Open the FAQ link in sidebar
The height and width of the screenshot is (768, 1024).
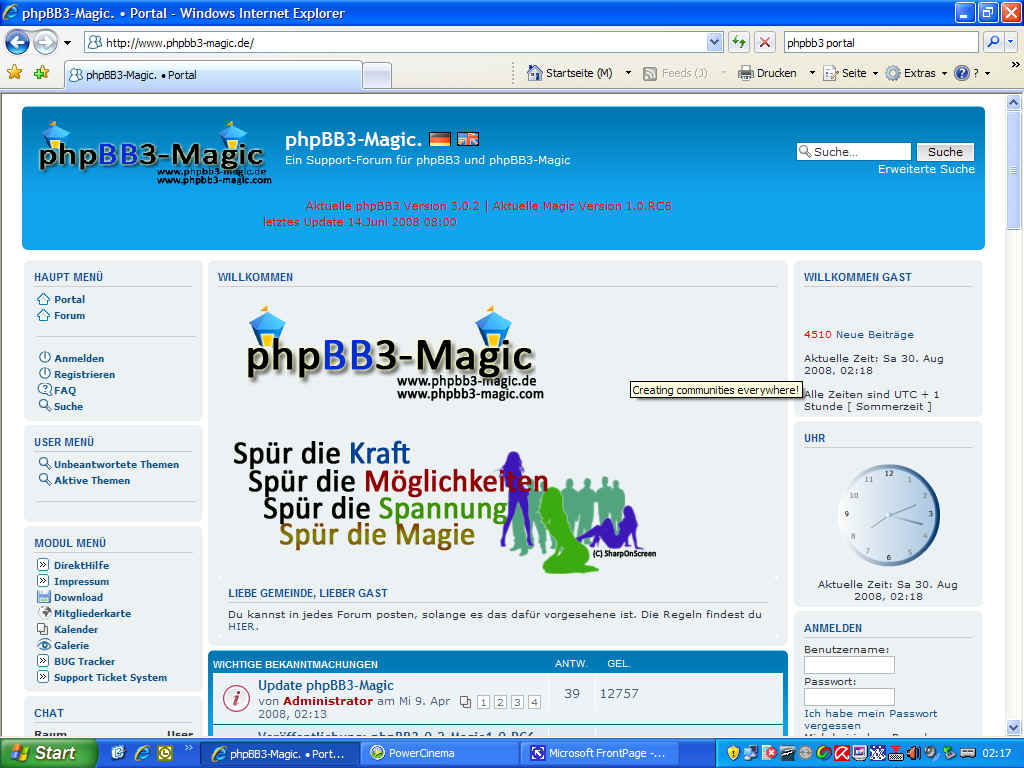click(65, 391)
